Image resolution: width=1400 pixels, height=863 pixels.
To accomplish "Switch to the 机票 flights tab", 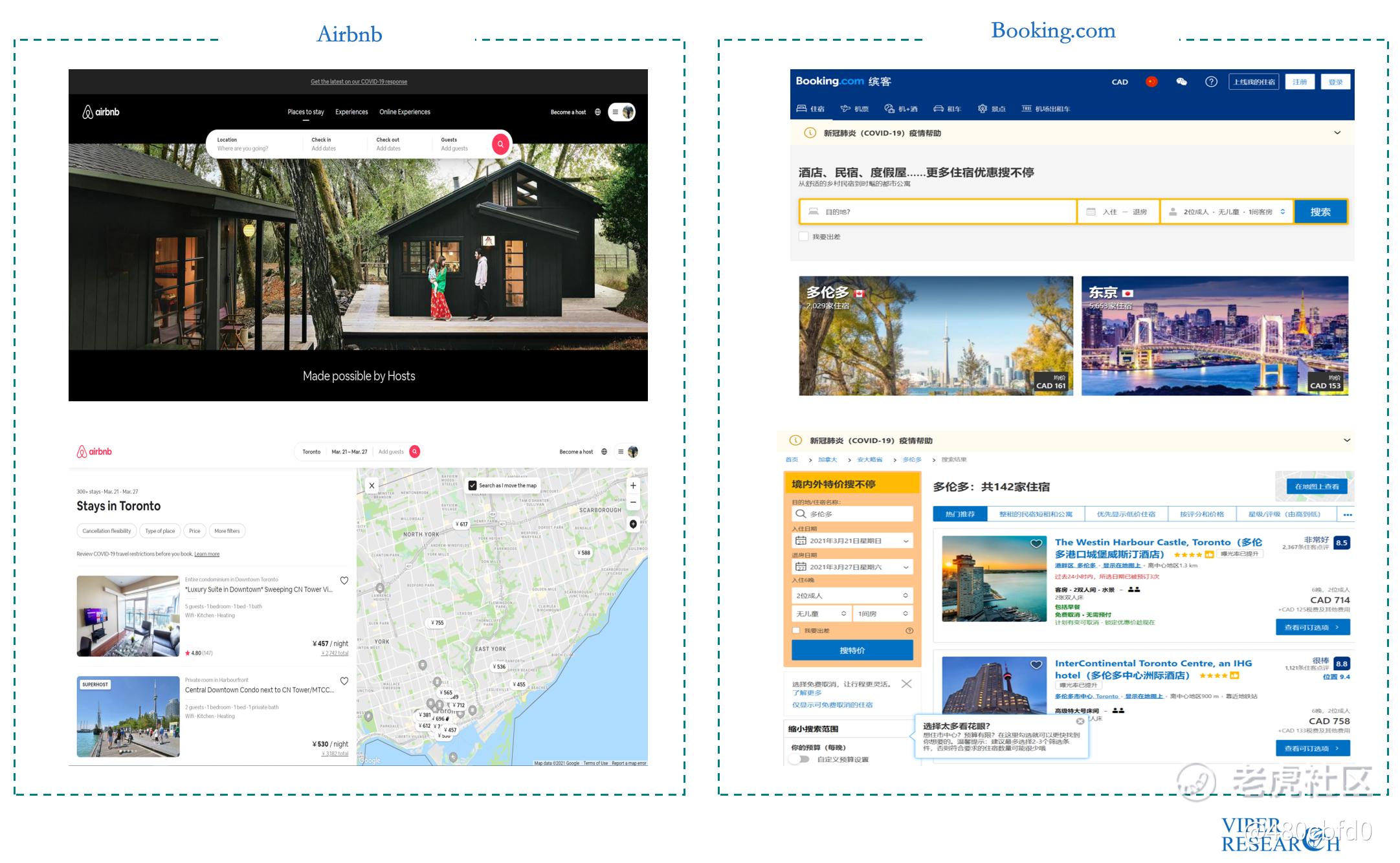I will point(854,109).
